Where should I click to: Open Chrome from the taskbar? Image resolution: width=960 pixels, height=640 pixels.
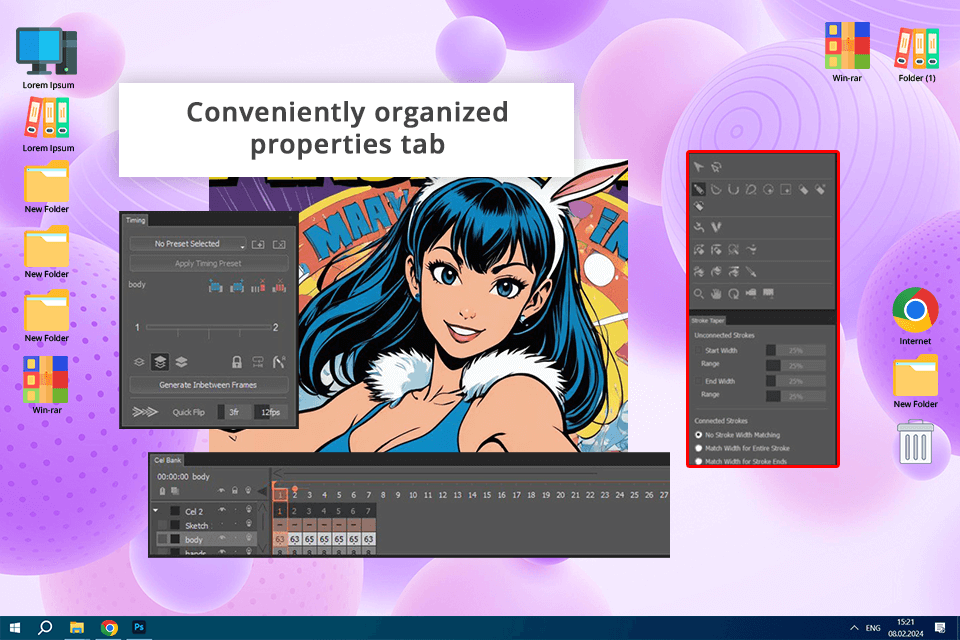coord(109,627)
